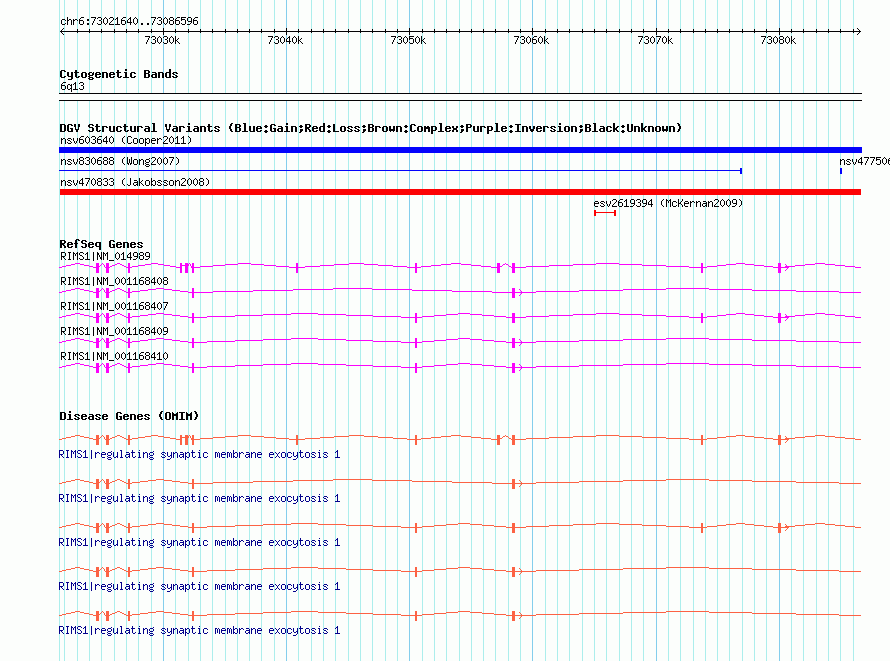890x661 pixels.
Task: Select the Cytogenetic Bands track title
Action: (119, 74)
